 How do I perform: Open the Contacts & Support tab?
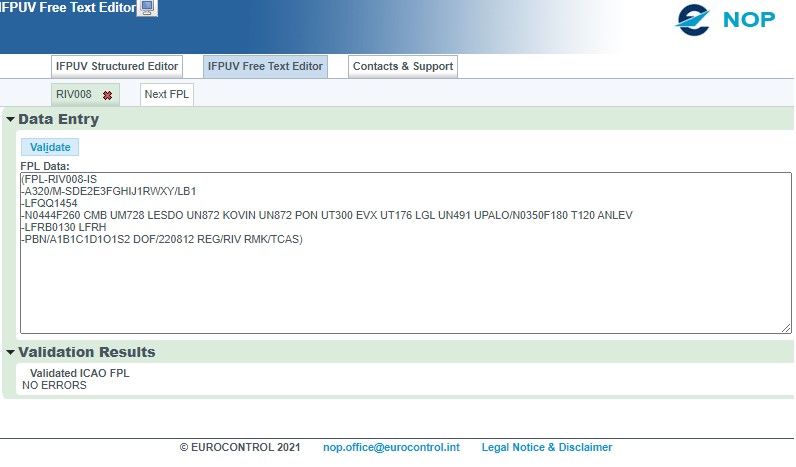click(x=403, y=66)
